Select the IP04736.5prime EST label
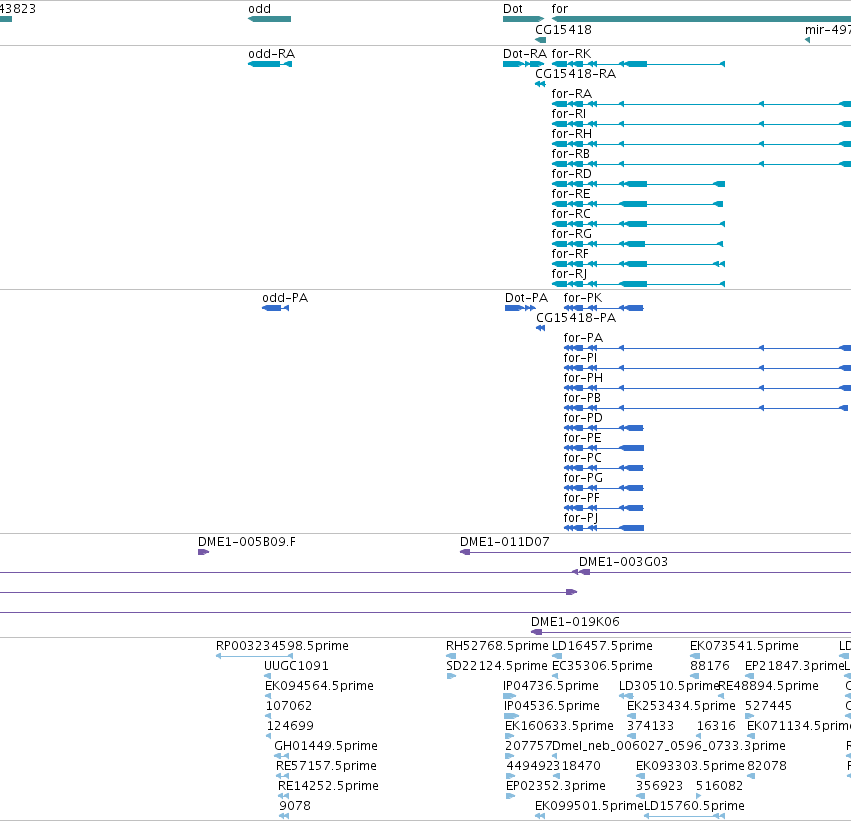The height and width of the screenshot is (821, 851). tap(551, 686)
